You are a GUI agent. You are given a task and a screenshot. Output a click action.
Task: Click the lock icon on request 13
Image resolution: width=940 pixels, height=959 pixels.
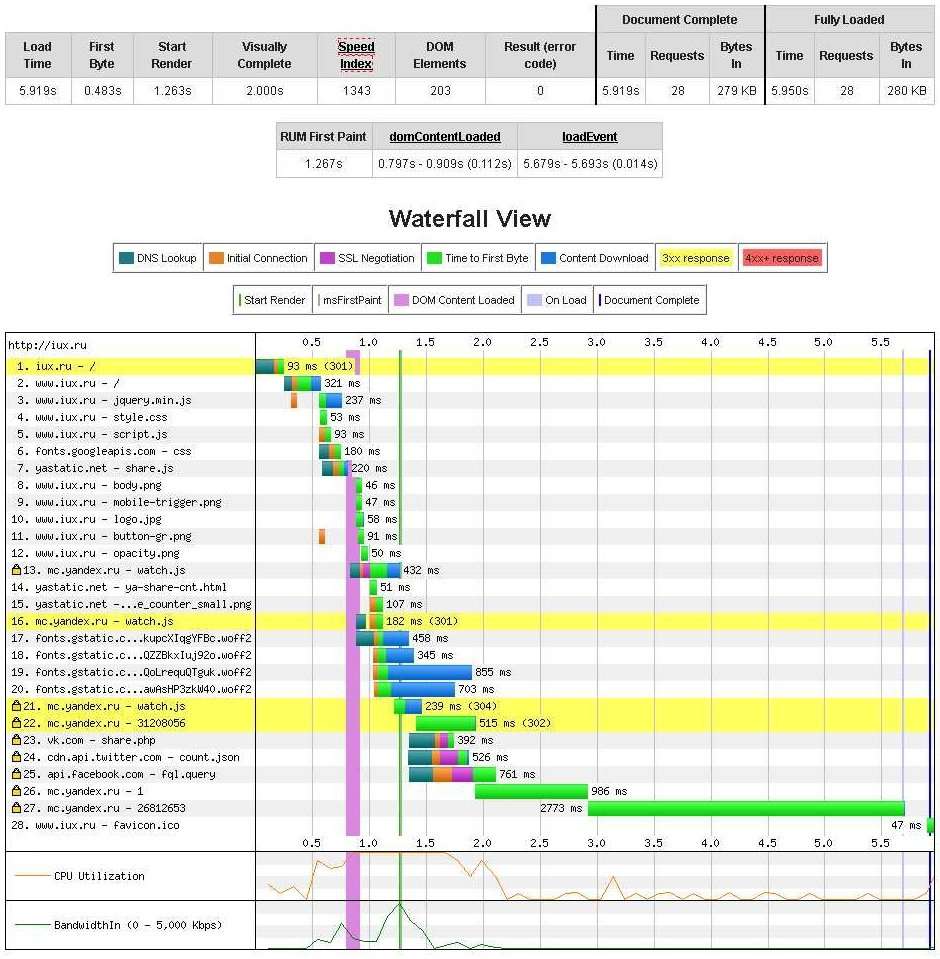[x=17, y=570]
